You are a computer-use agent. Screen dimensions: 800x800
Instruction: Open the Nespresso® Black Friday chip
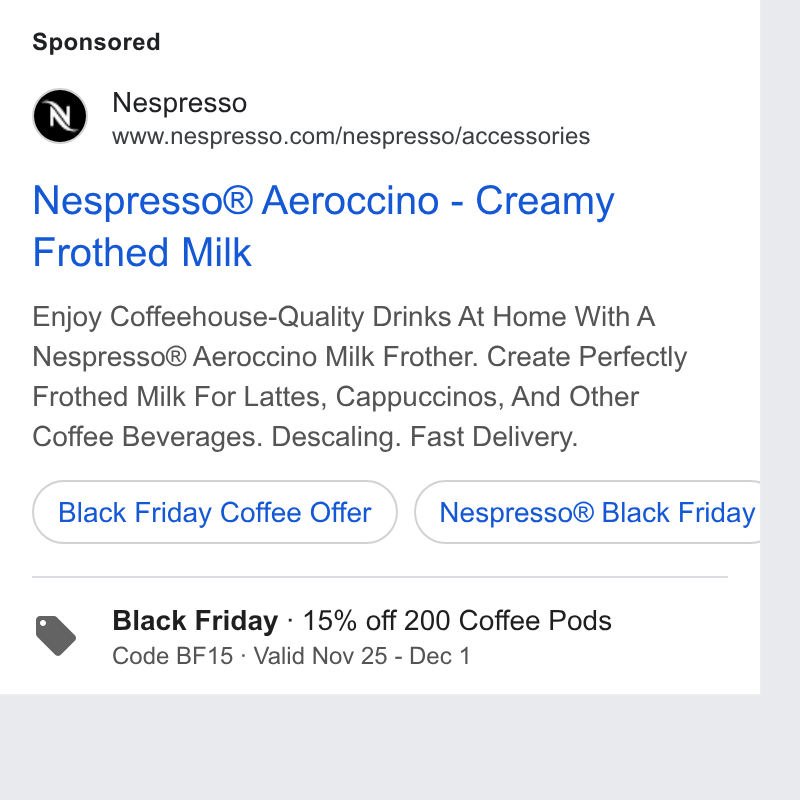(587, 512)
